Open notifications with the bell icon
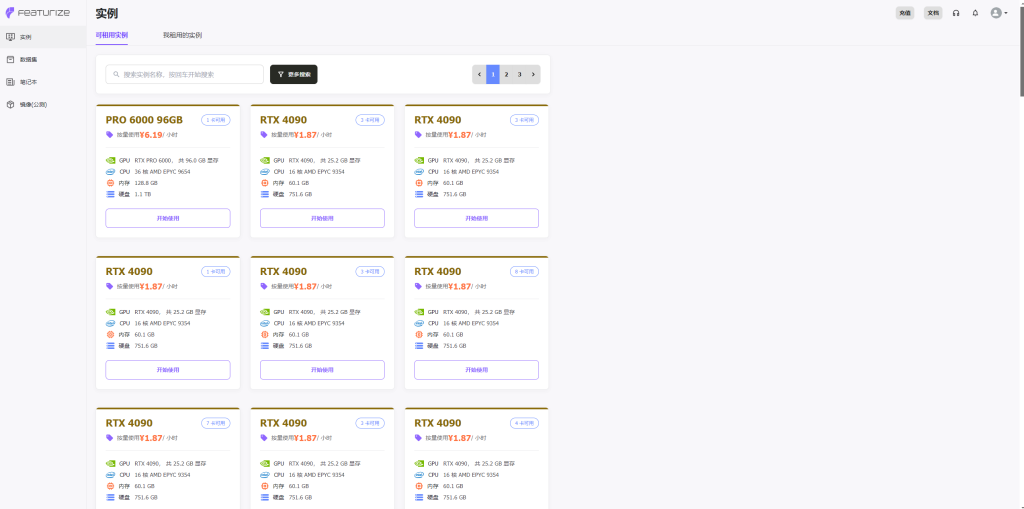 [x=975, y=13]
